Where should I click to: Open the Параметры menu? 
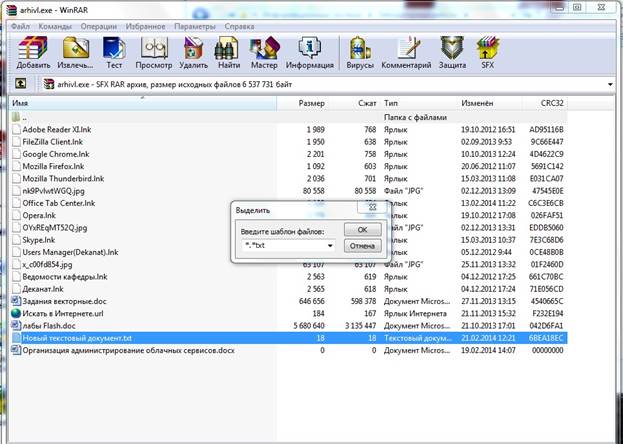click(x=195, y=27)
